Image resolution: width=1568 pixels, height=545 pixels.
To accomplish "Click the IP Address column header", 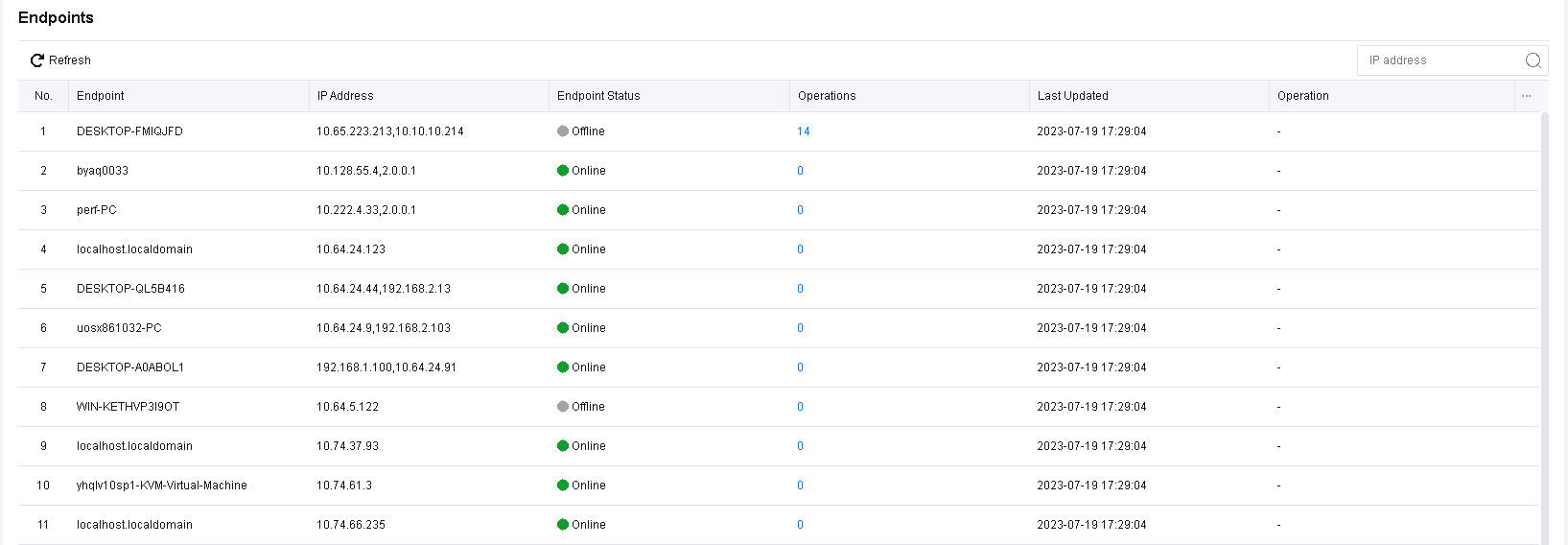I will [x=345, y=96].
